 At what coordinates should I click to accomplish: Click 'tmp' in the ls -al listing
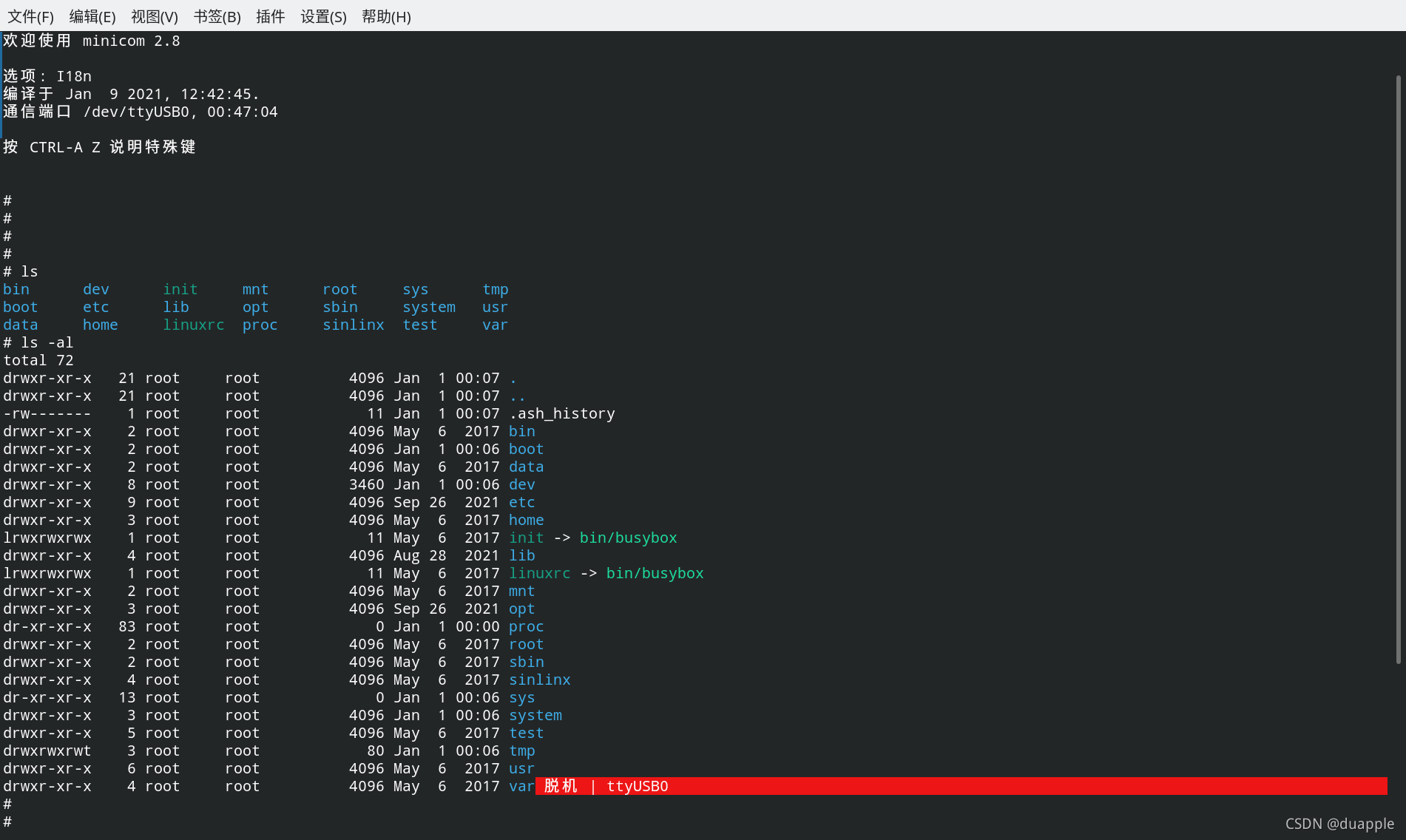pos(522,751)
